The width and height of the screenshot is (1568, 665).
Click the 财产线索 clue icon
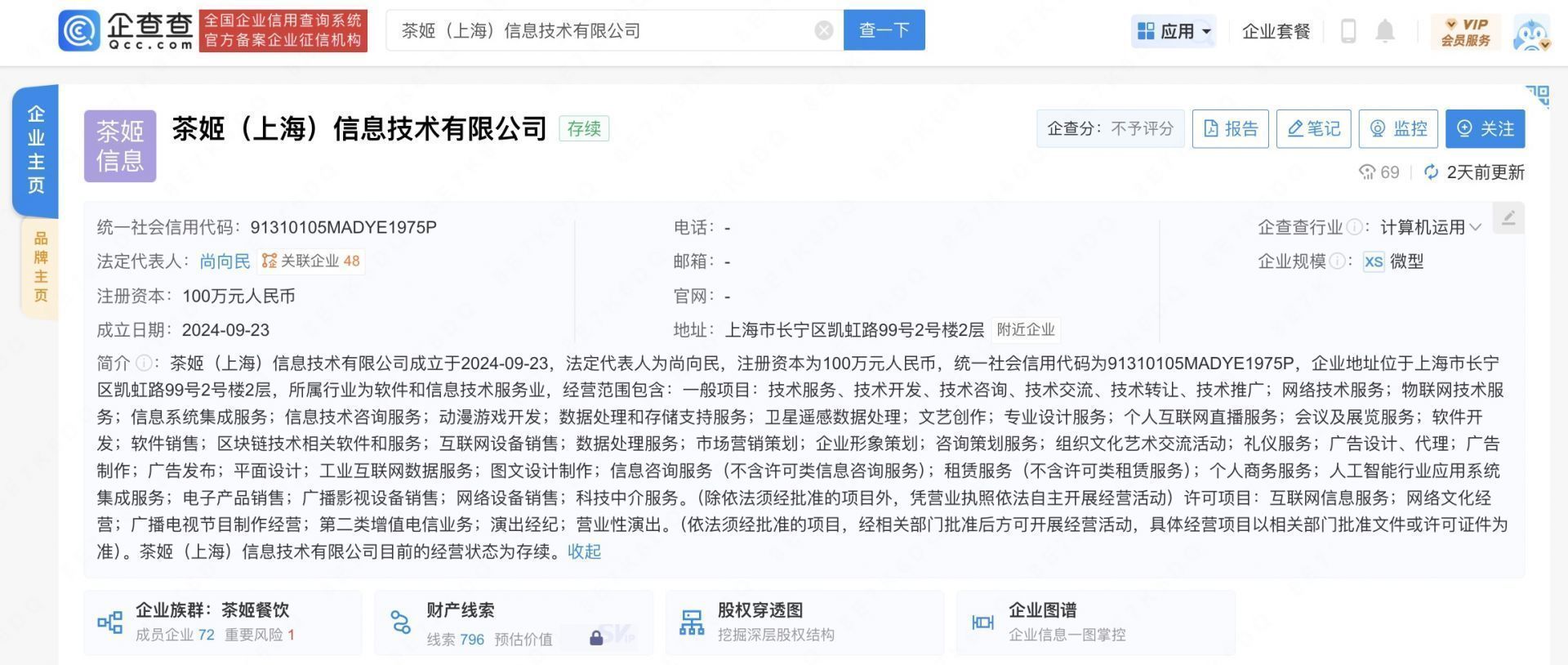[400, 623]
